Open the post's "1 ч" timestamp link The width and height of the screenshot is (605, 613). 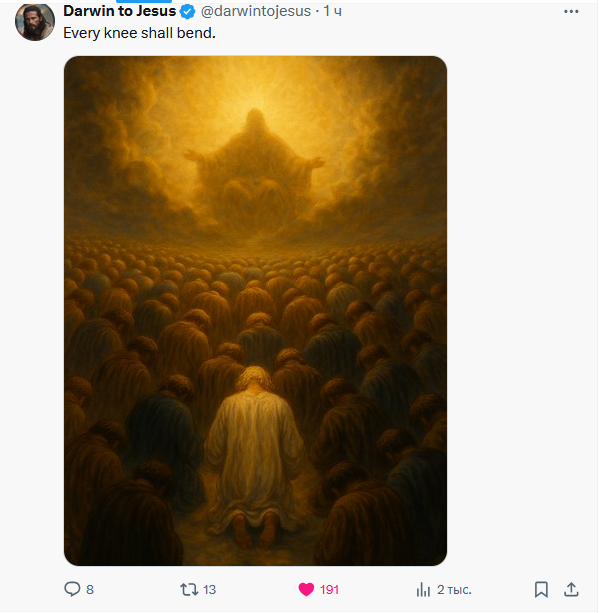click(x=334, y=11)
